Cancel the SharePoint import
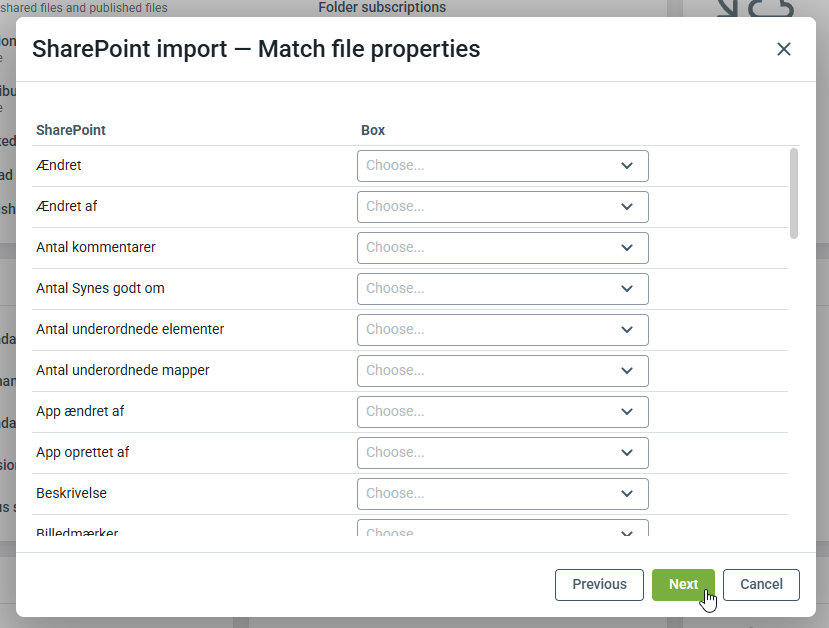The height and width of the screenshot is (628, 829). point(761,585)
